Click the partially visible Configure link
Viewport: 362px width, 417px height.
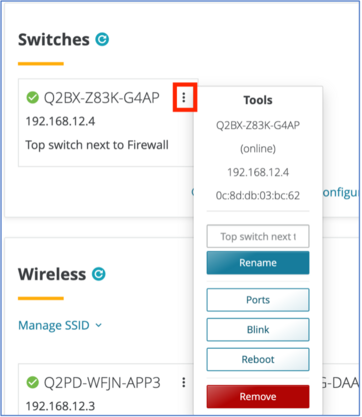(x=341, y=193)
